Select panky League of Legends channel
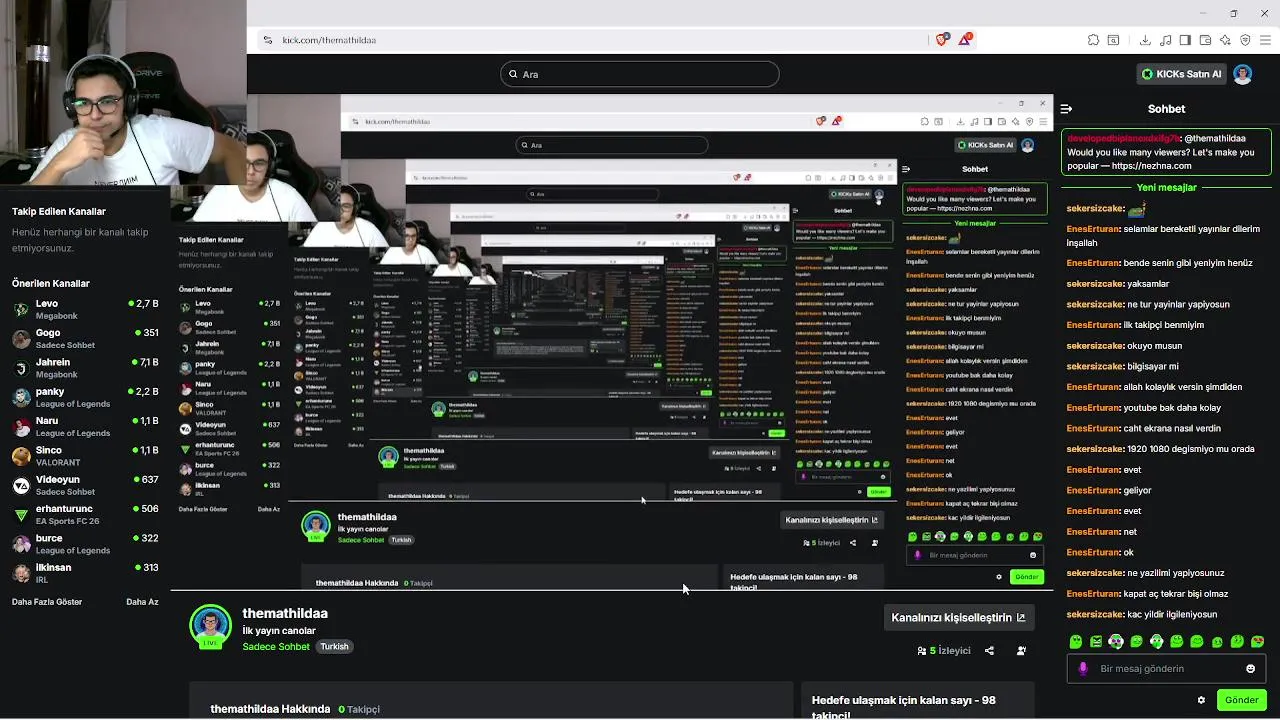The image size is (1280, 720). tap(86, 397)
